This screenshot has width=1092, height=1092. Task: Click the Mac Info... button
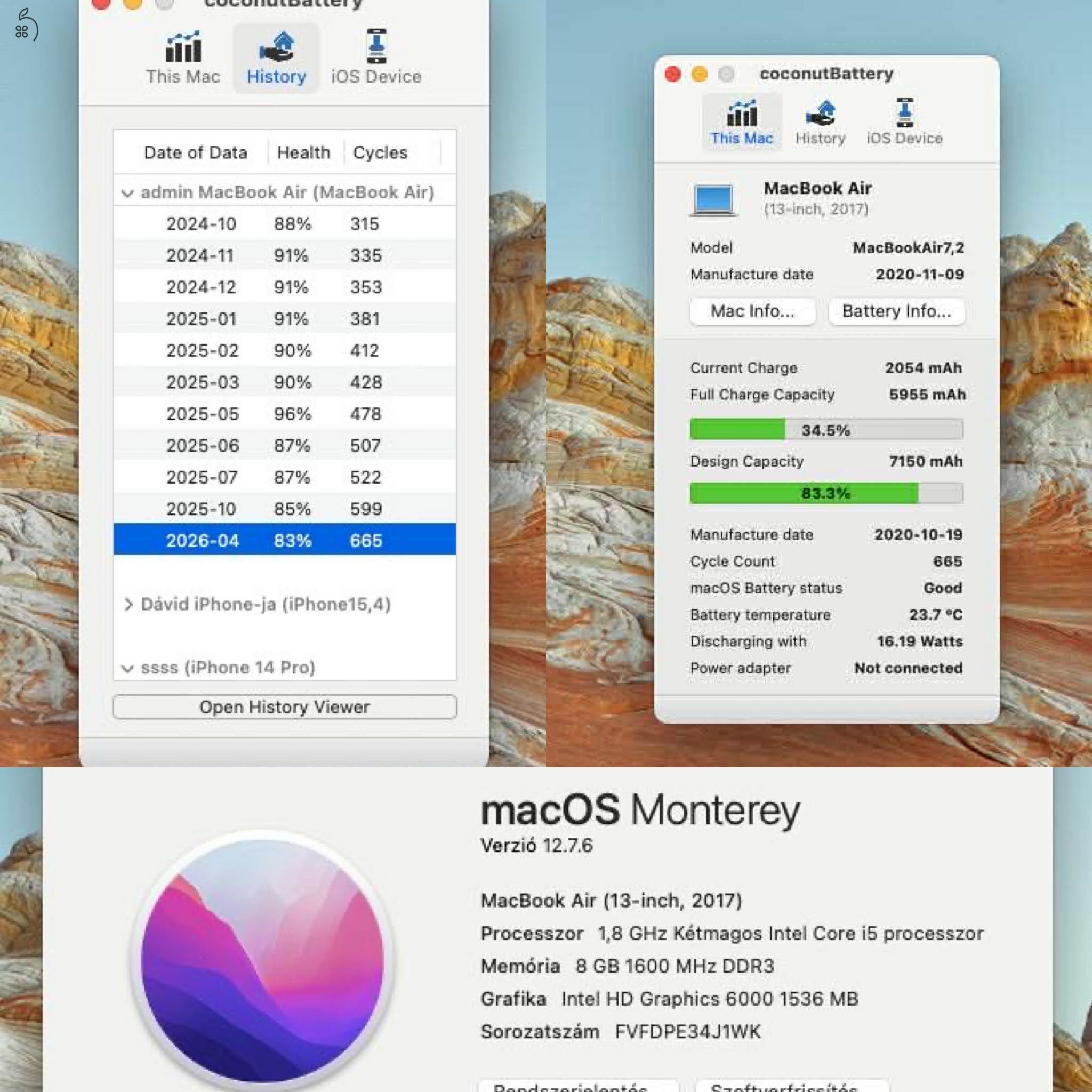(752, 311)
